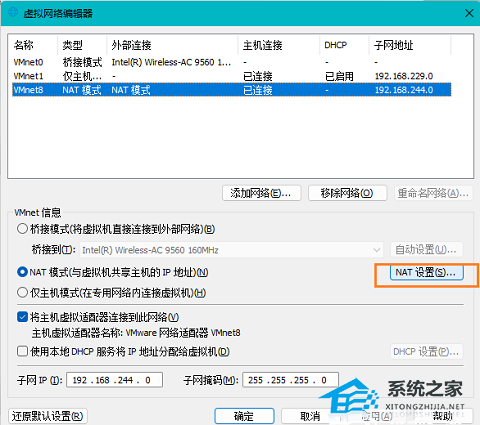480x425 pixels.
Task: Select the VMnet8 row
Action: point(232,90)
